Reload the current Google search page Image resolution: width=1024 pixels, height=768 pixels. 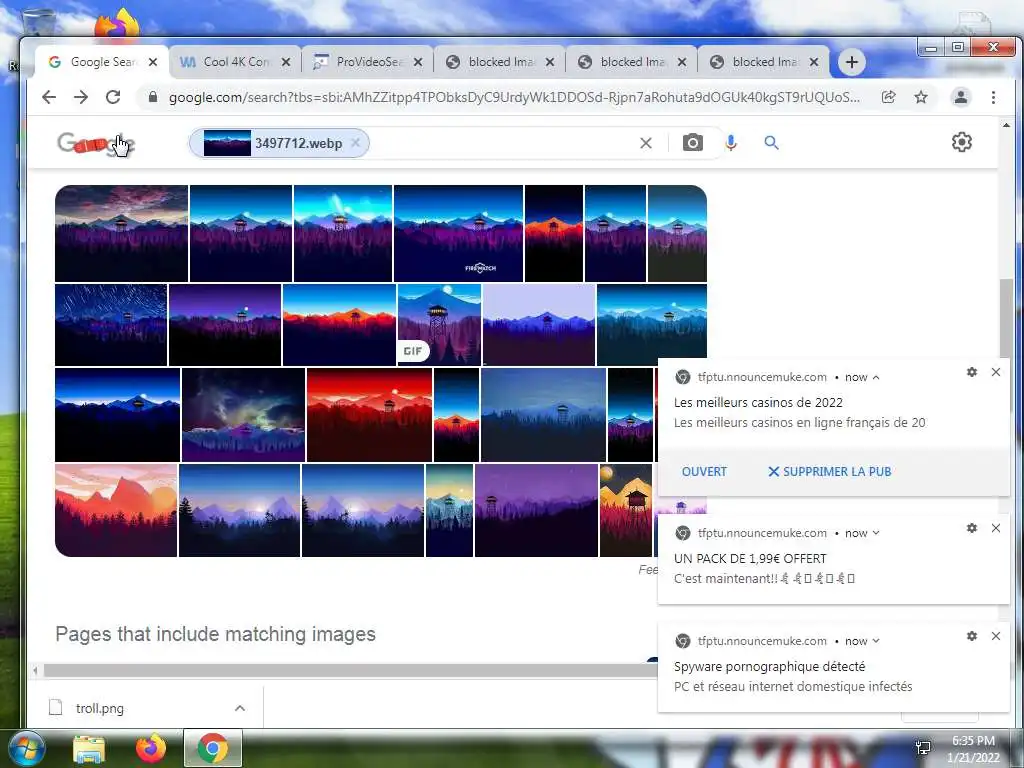[x=113, y=97]
